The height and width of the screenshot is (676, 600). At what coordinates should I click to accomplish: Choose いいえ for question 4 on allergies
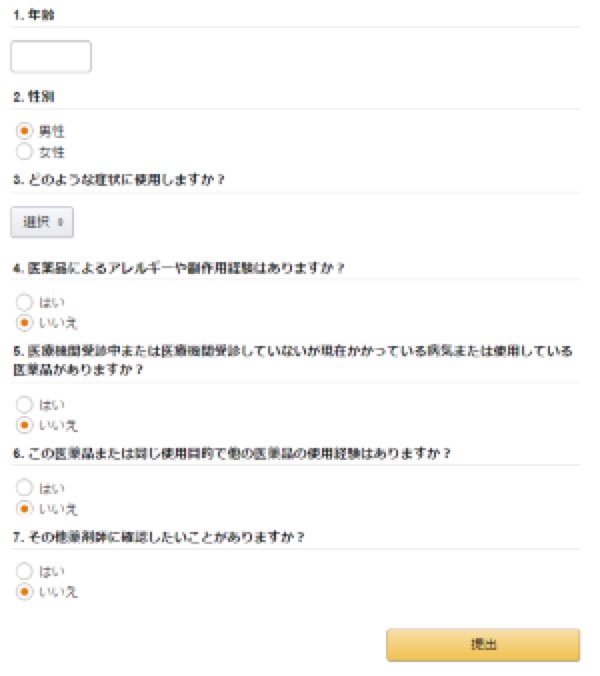(25, 322)
